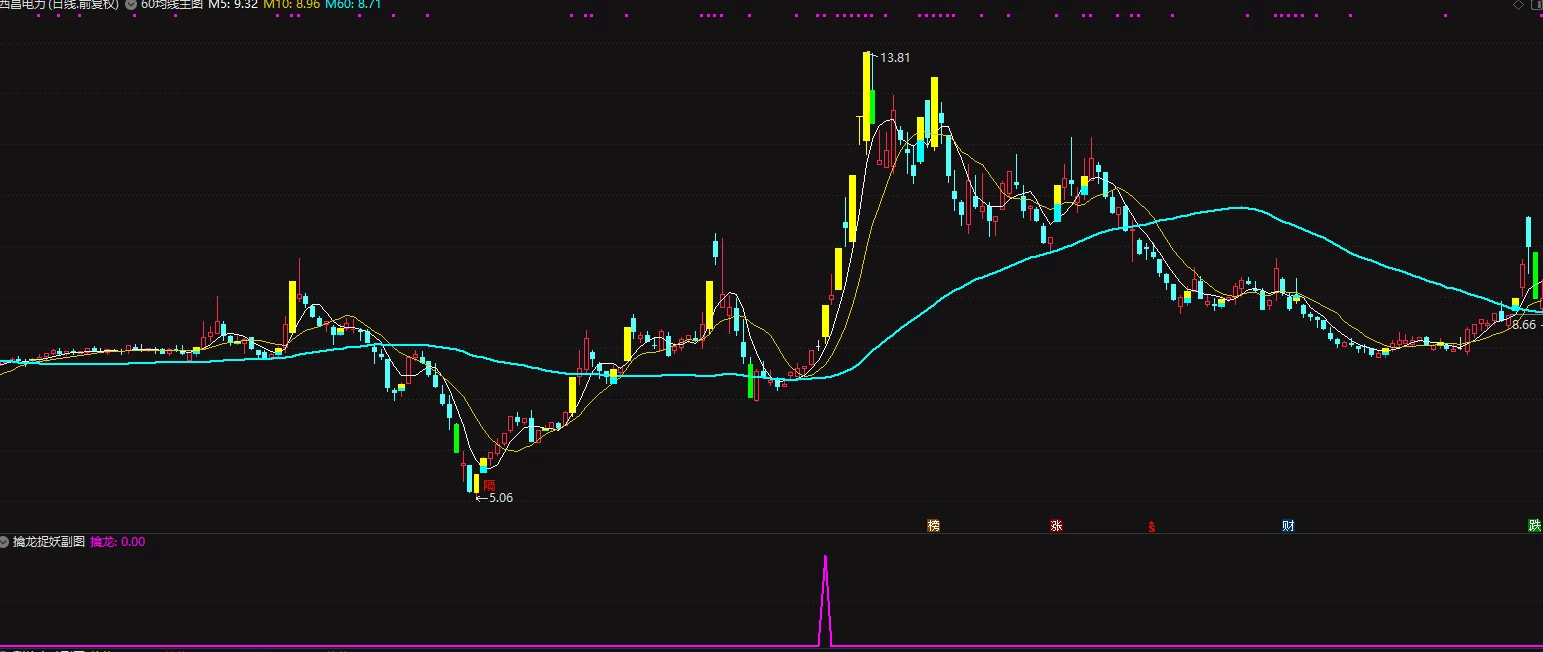Screen dimensions: 1543x652
Task: Click the diamond icon at top right corner
Action: (x=1518, y=5)
